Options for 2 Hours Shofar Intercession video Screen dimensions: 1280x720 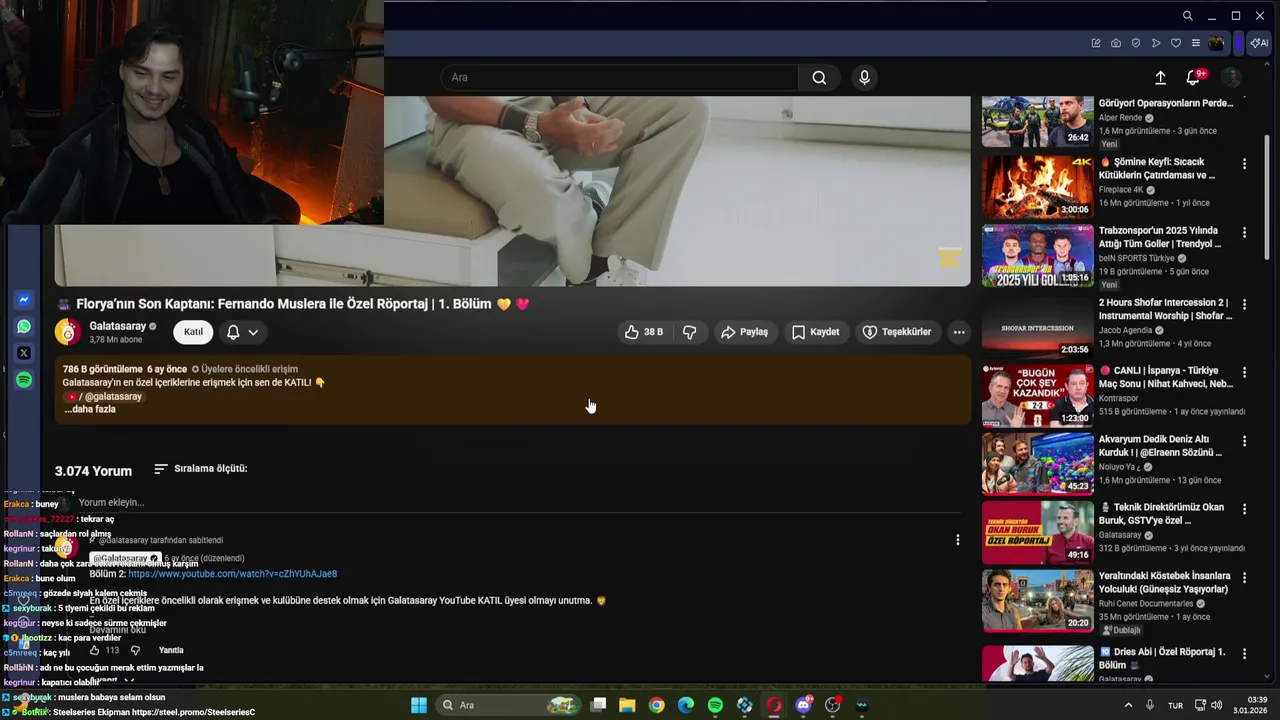(1245, 304)
